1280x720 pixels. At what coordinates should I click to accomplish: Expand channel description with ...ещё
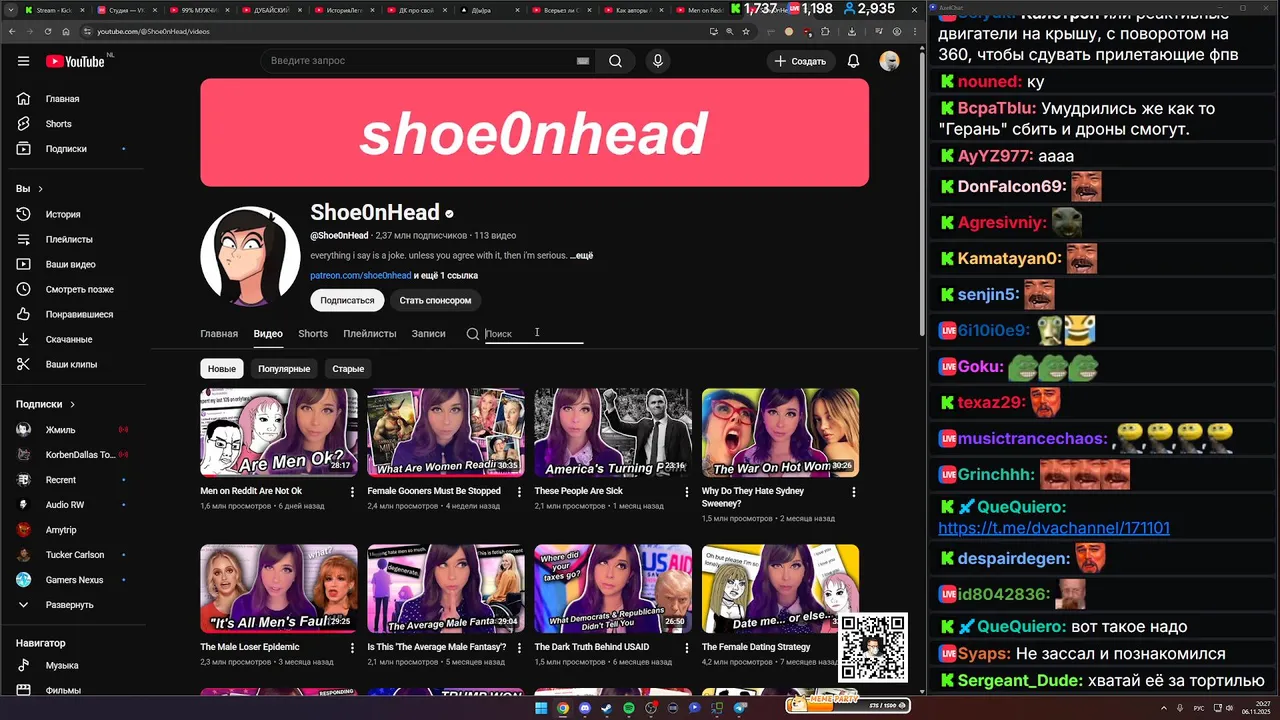(x=581, y=256)
